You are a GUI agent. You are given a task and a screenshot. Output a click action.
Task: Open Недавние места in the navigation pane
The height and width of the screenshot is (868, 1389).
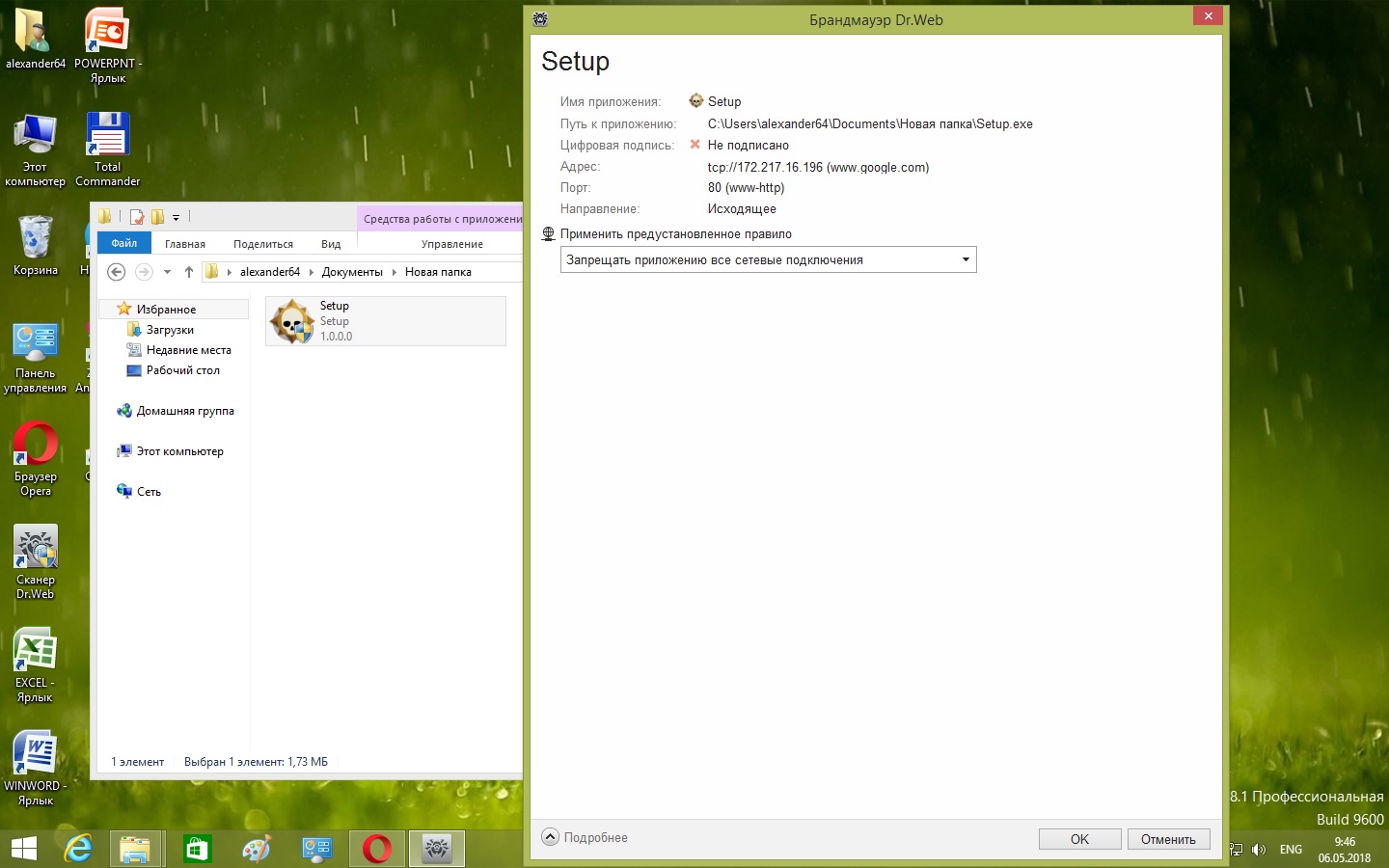click(188, 350)
